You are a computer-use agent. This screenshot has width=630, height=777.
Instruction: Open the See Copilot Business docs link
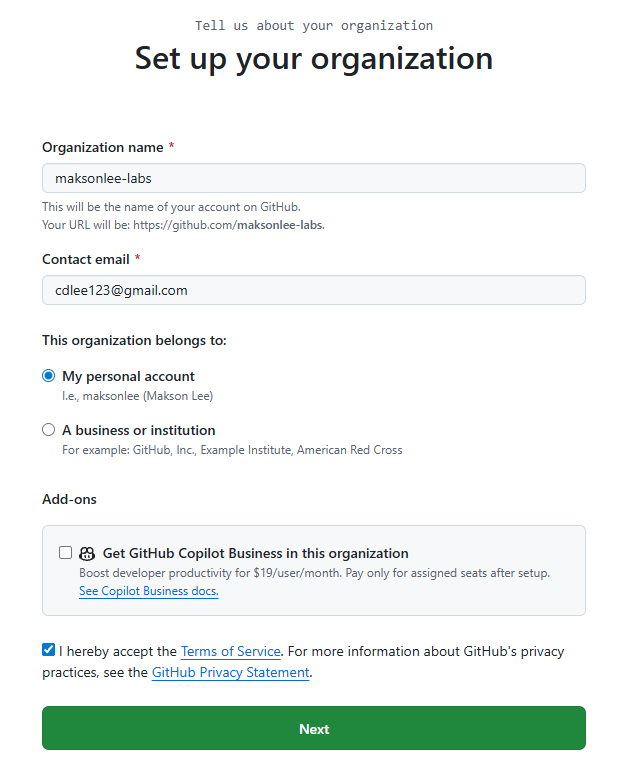pyautogui.click(x=148, y=591)
